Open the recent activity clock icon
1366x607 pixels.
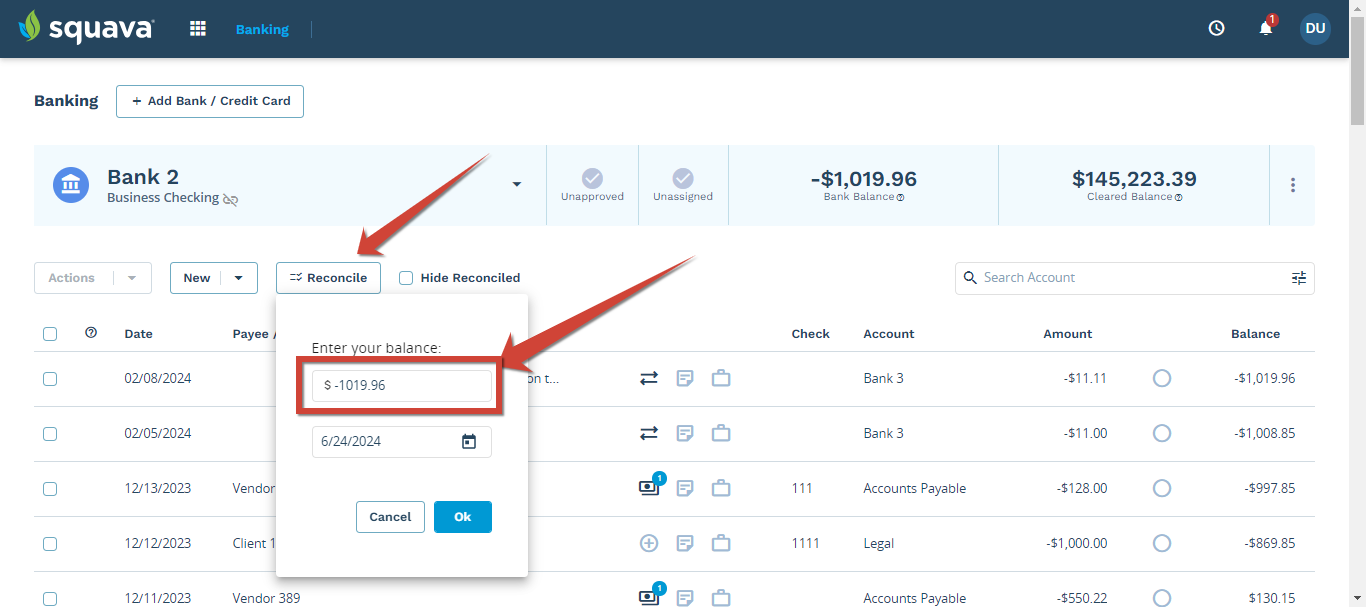coord(1216,28)
